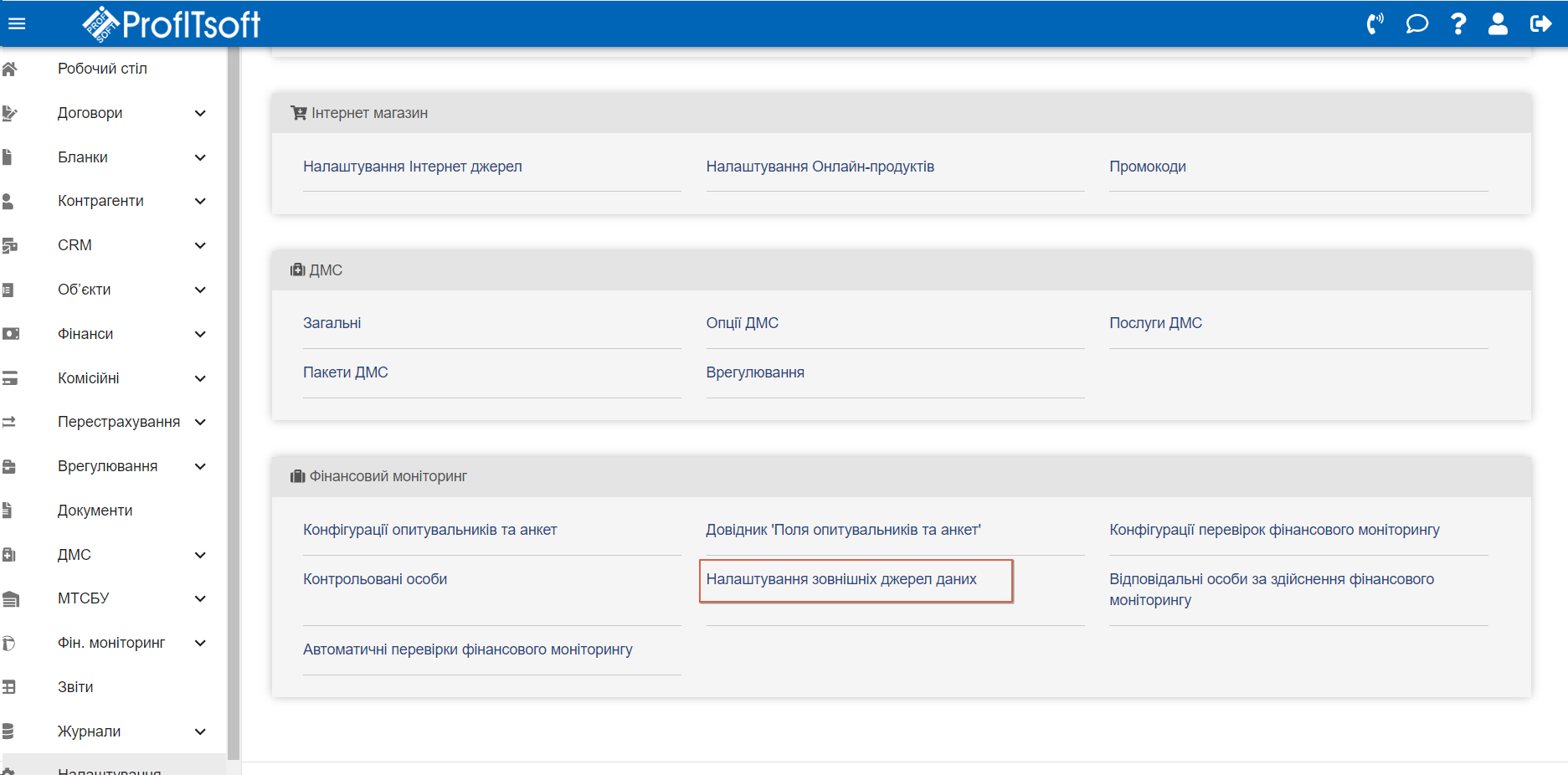Expand the Перестрахування chevron
The height and width of the screenshot is (775, 1568).
(200, 422)
